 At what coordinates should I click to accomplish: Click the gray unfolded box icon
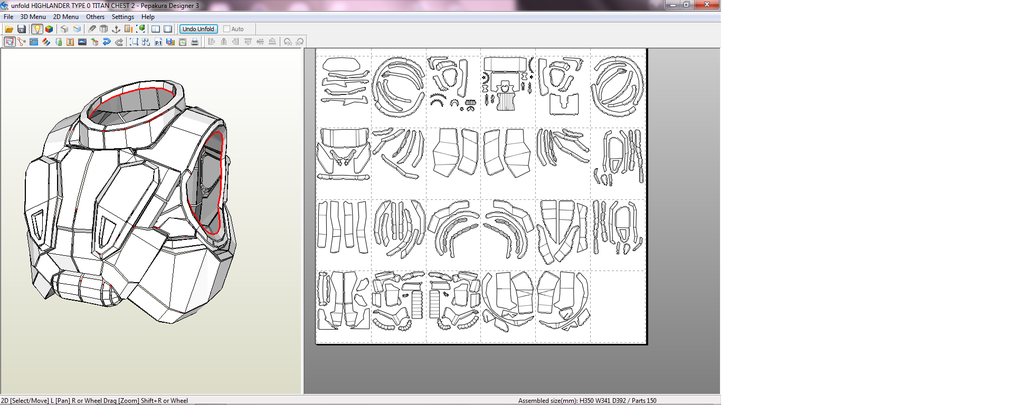[x=104, y=29]
